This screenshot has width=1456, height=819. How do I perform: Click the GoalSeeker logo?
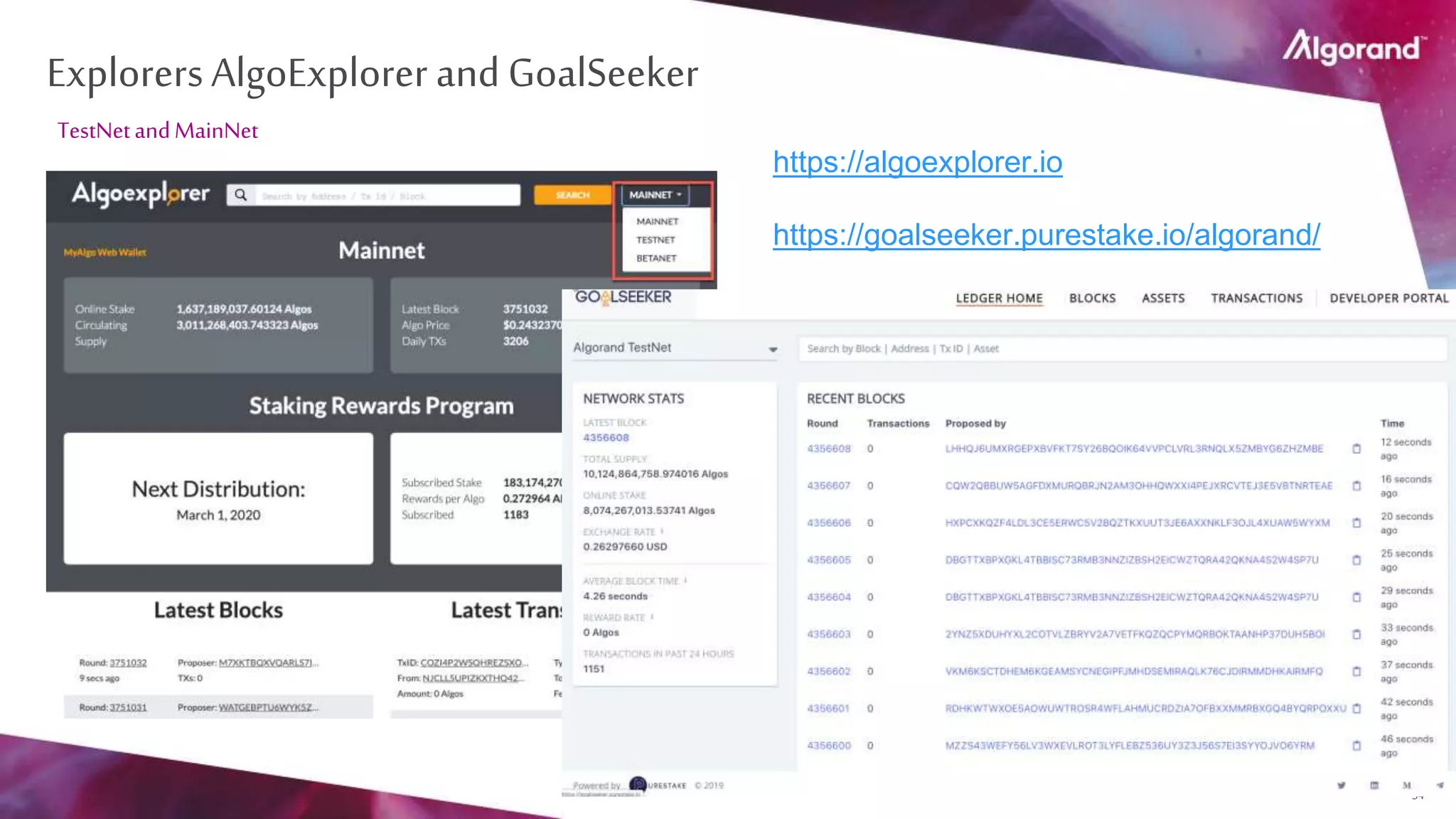pos(623,297)
